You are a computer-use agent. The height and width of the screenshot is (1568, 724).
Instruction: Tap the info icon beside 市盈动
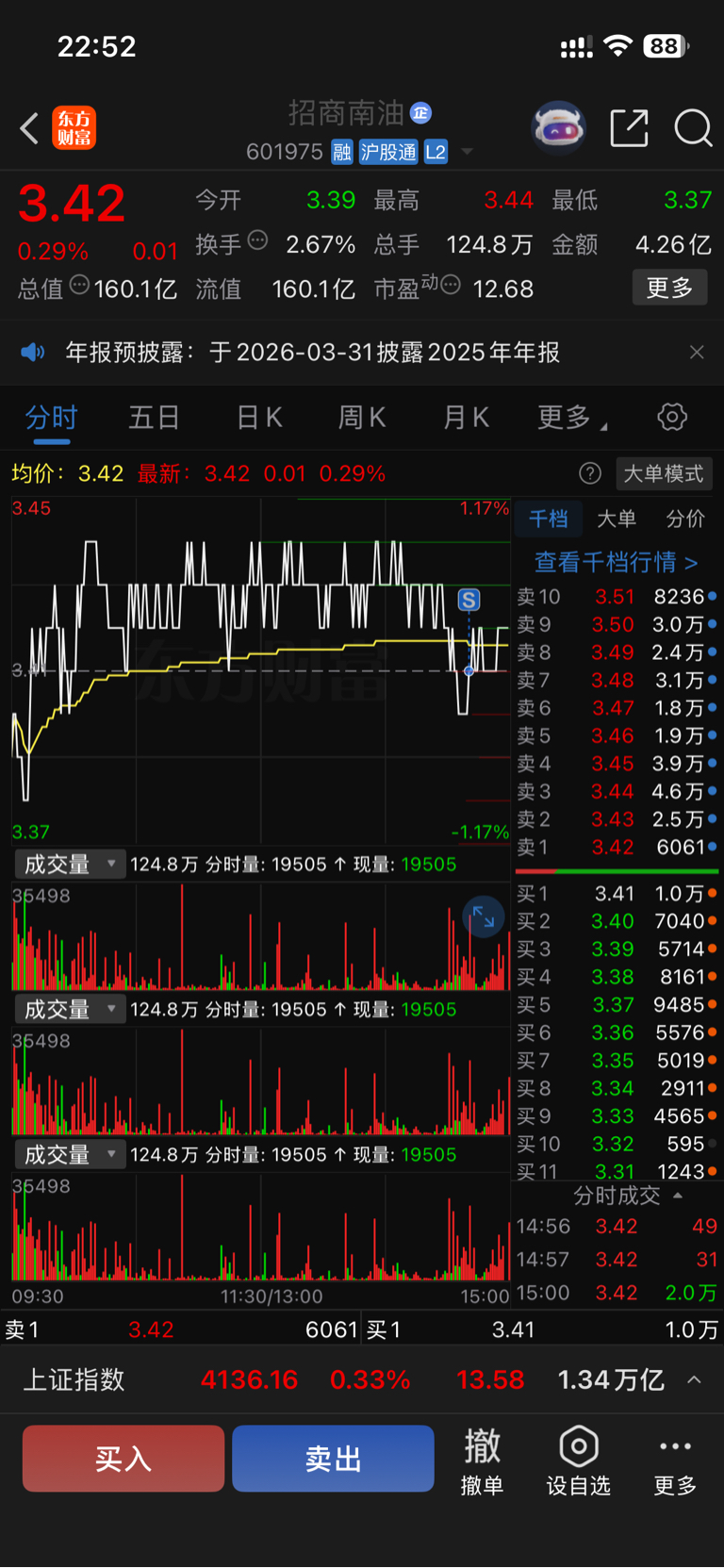click(x=451, y=285)
